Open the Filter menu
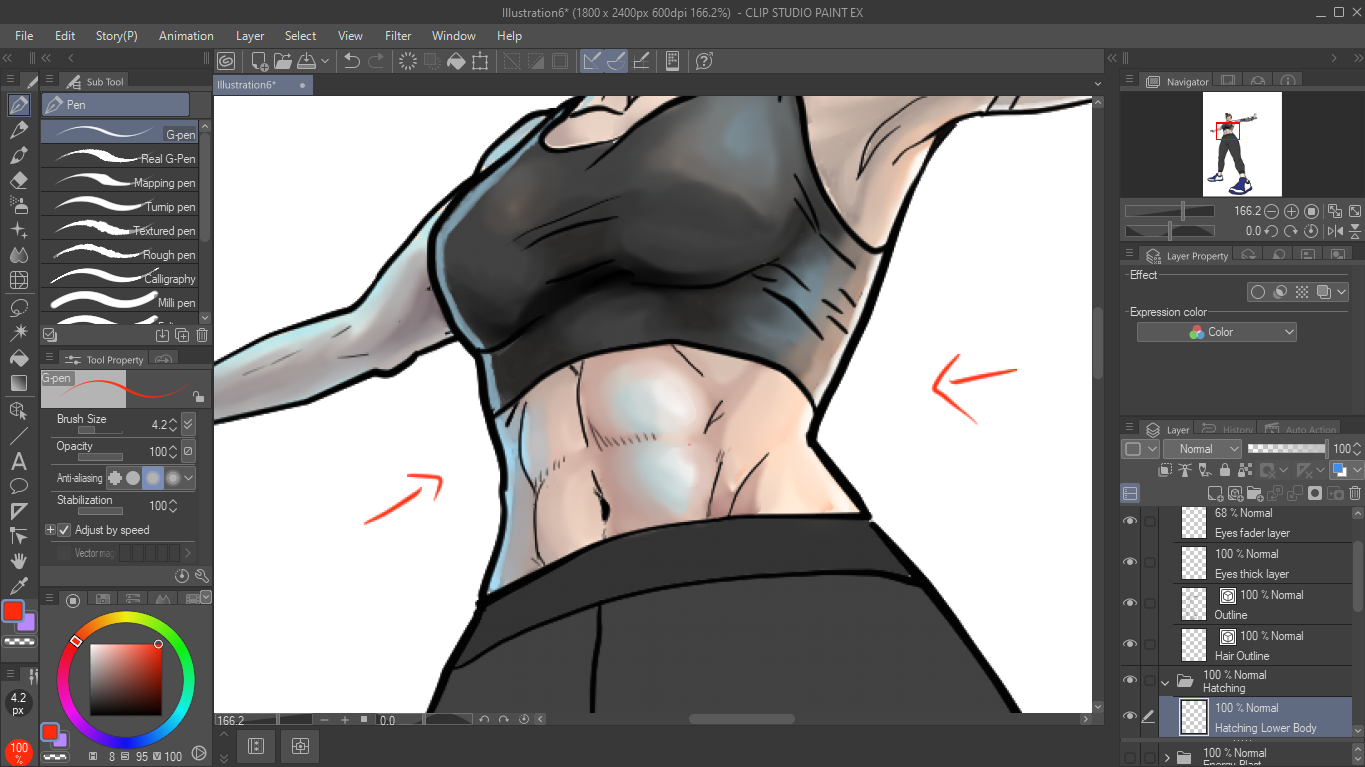The width and height of the screenshot is (1365, 767). tap(398, 36)
